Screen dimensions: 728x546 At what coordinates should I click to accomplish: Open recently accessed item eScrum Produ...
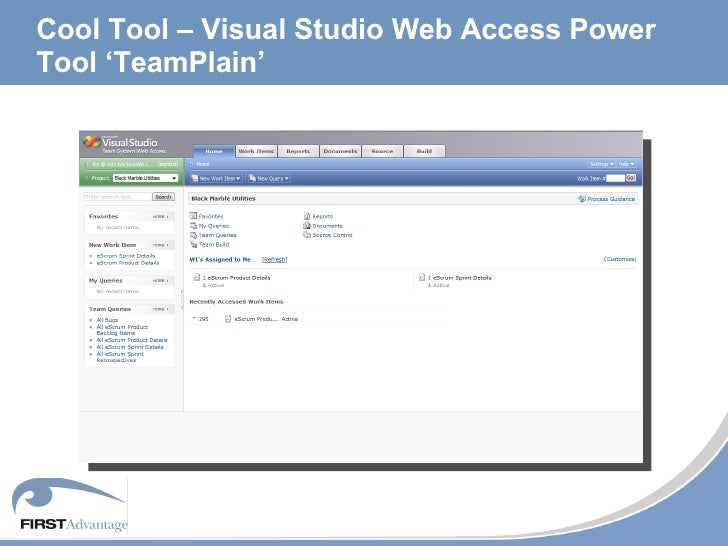coord(256,319)
